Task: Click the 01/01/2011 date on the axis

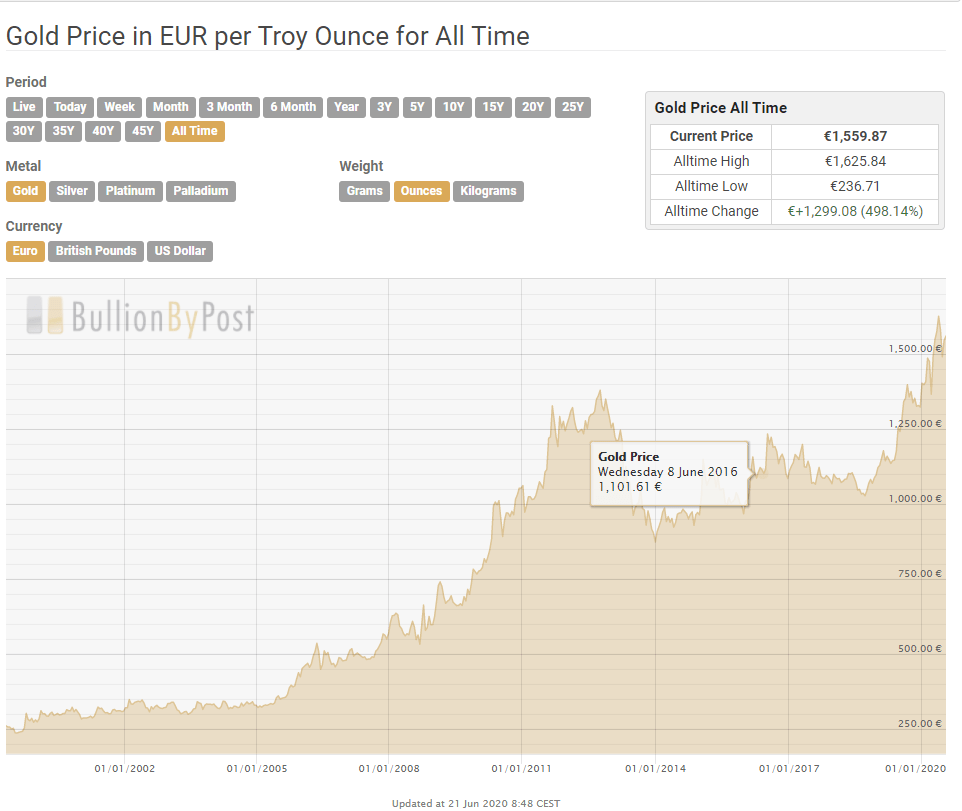Action: [521, 768]
